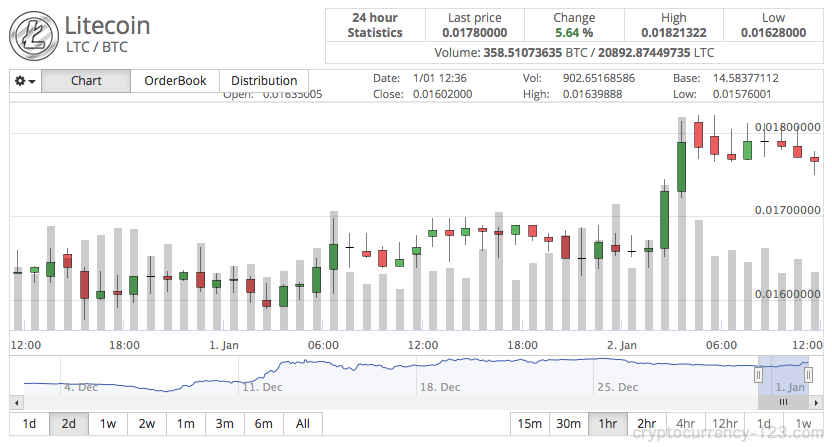Set candle interval to 15m
This screenshot has width=832, height=447.
[530, 424]
